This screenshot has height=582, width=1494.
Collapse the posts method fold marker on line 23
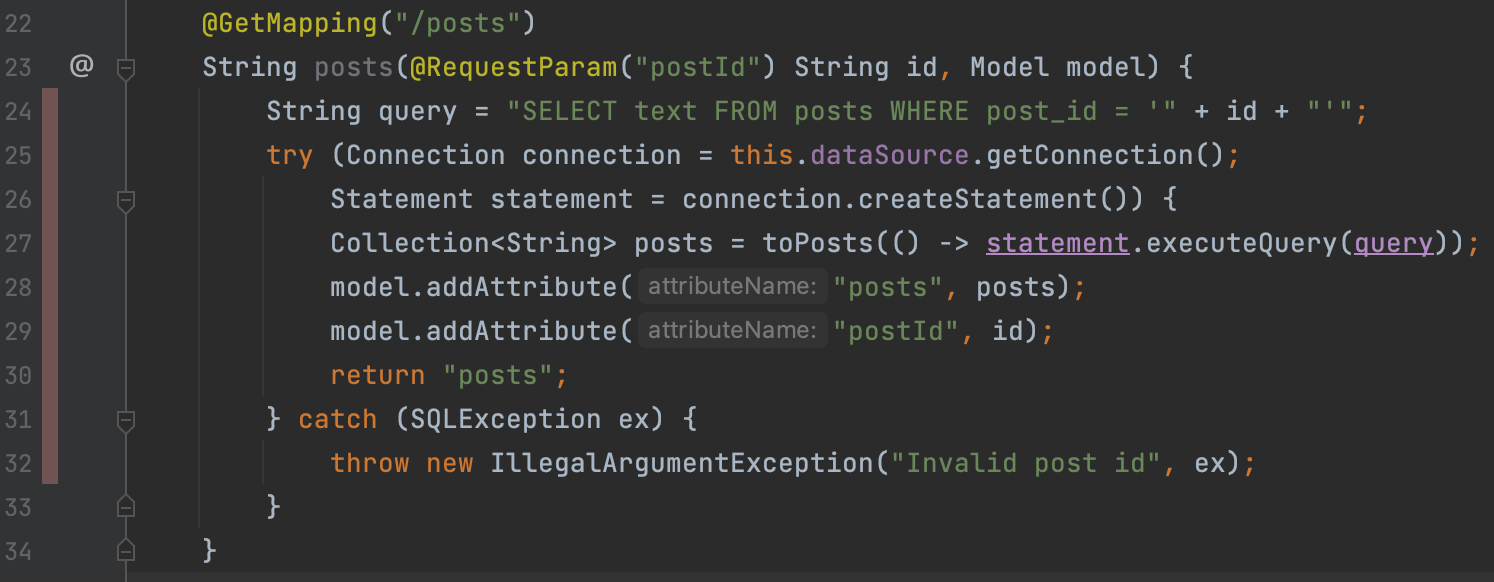click(126, 69)
